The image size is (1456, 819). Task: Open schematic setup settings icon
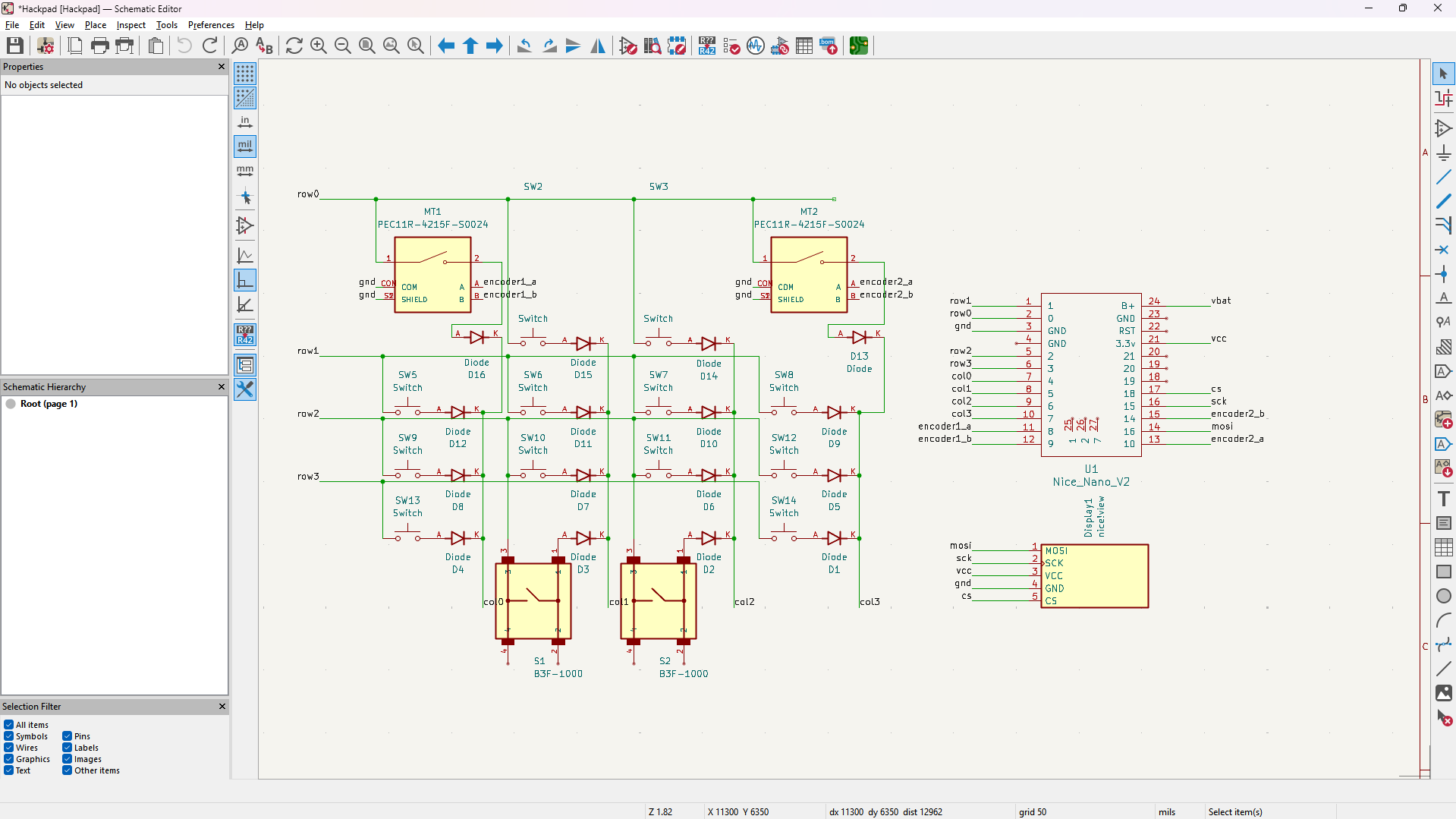point(46,46)
